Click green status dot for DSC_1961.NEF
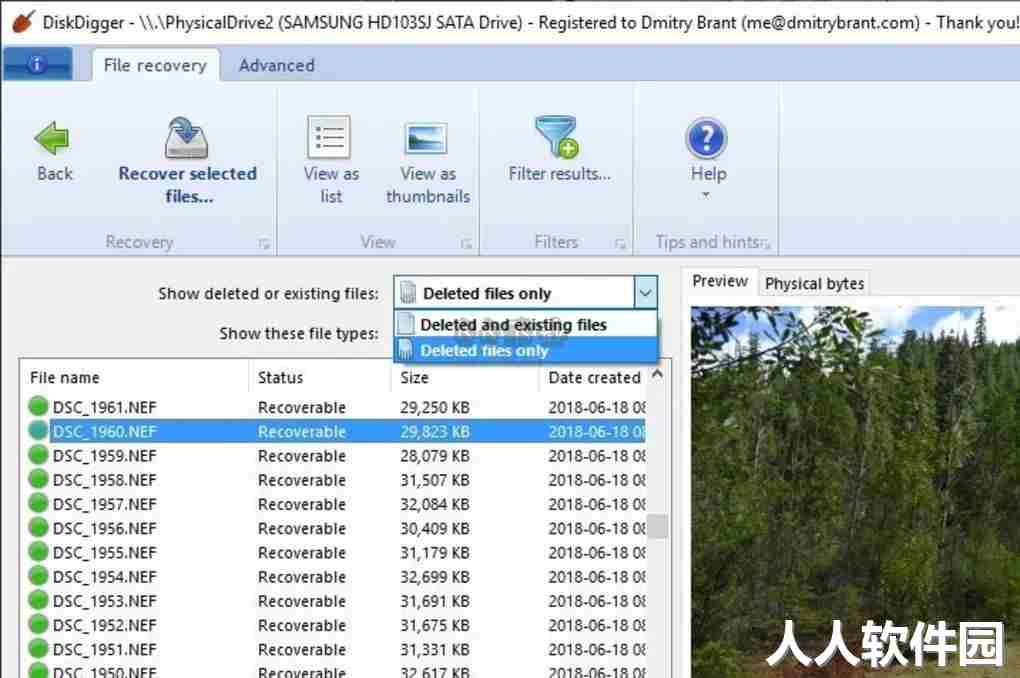Image resolution: width=1020 pixels, height=678 pixels. (x=38, y=406)
